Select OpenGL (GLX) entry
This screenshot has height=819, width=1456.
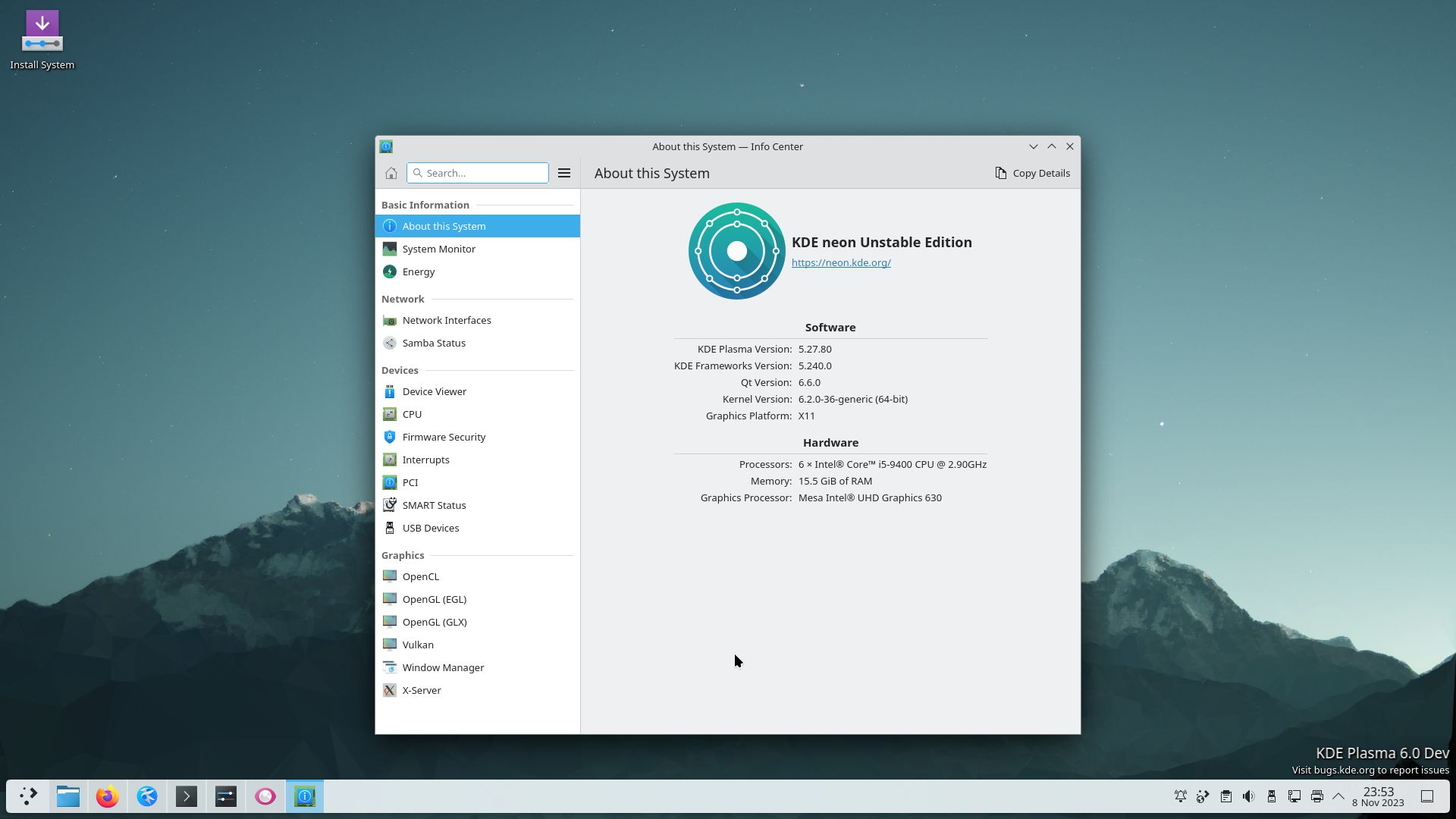click(478, 622)
